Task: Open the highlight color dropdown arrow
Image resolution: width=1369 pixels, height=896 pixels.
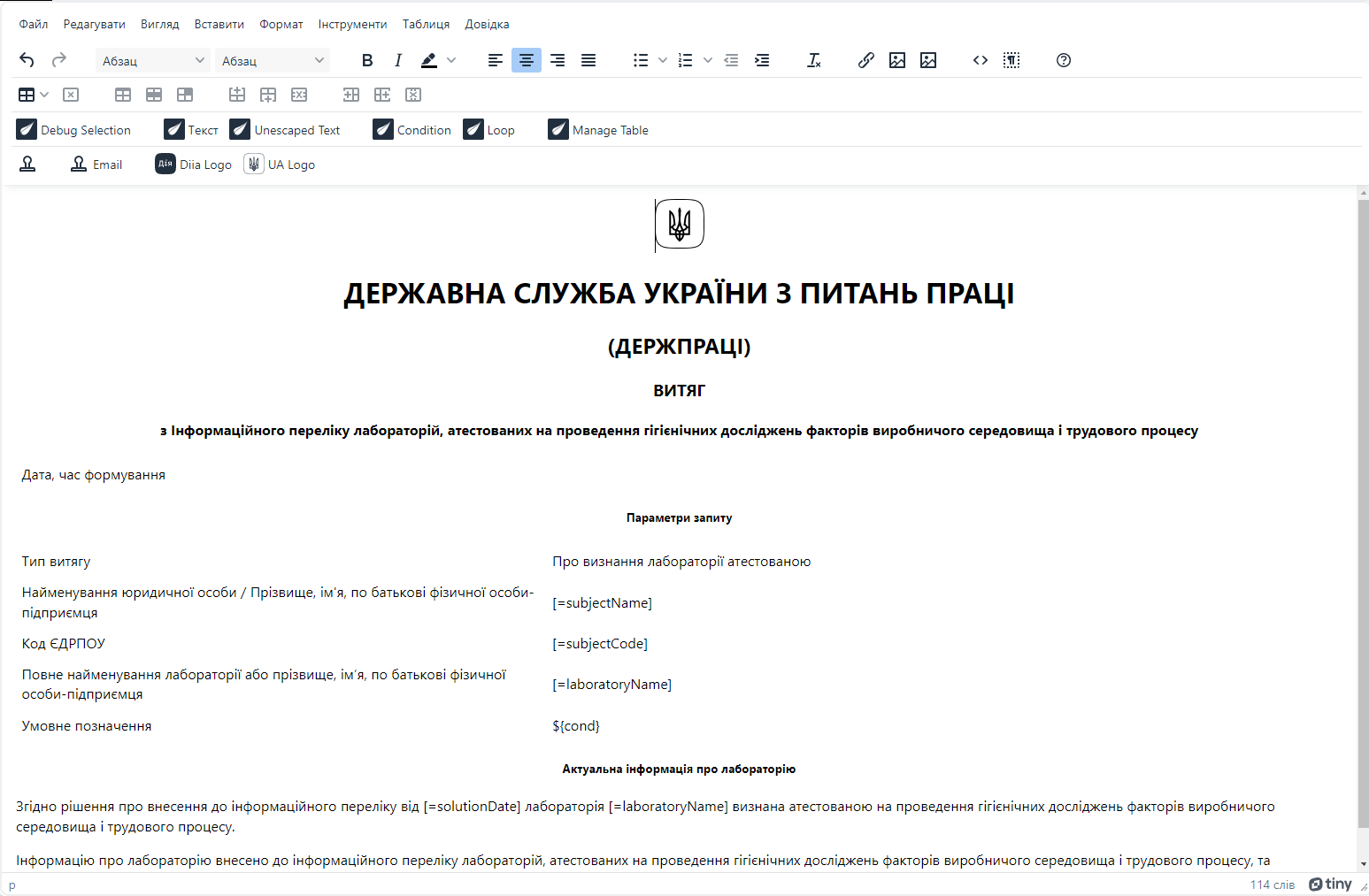Action: (x=451, y=60)
